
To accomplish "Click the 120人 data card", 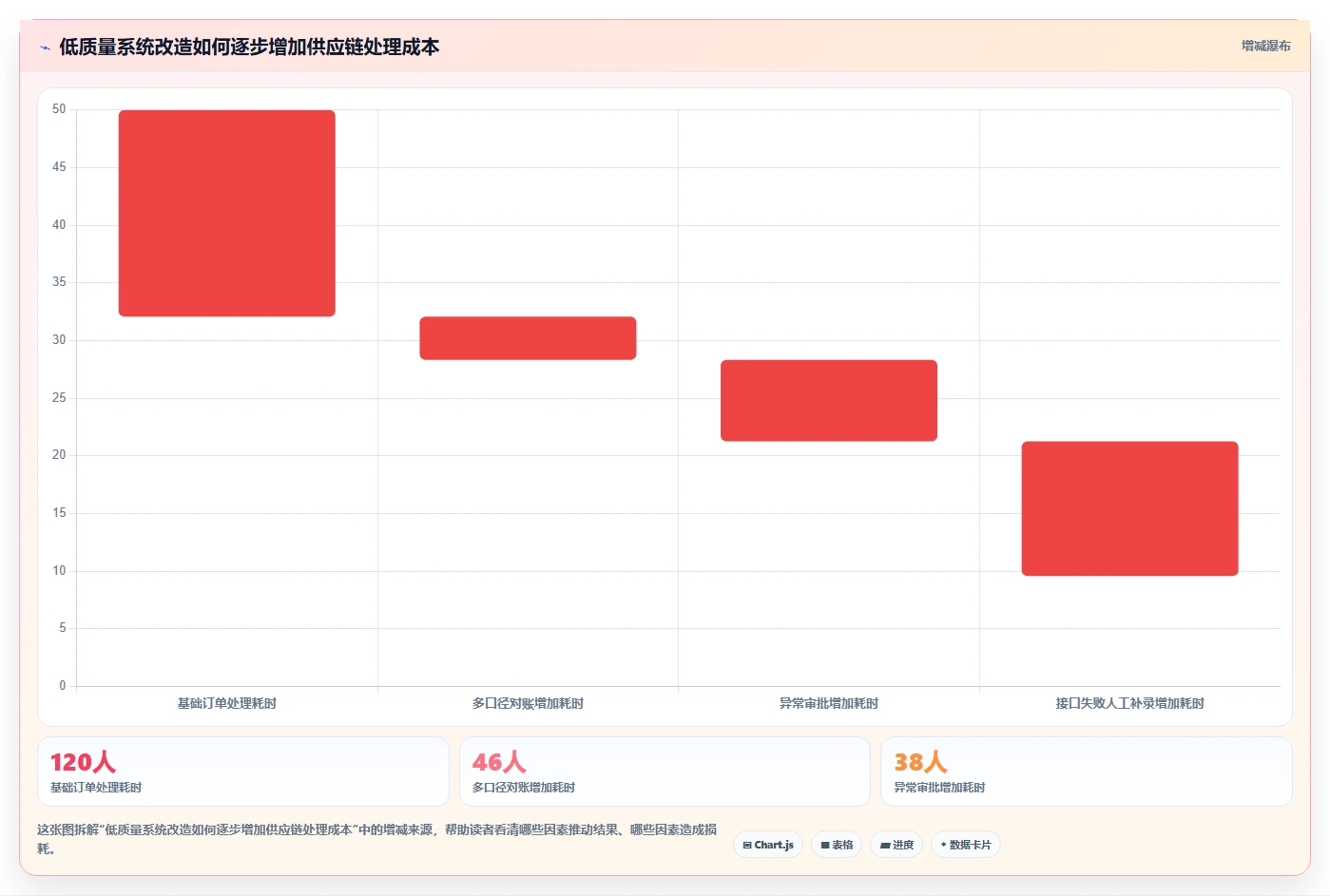I will pyautogui.click(x=243, y=772).
